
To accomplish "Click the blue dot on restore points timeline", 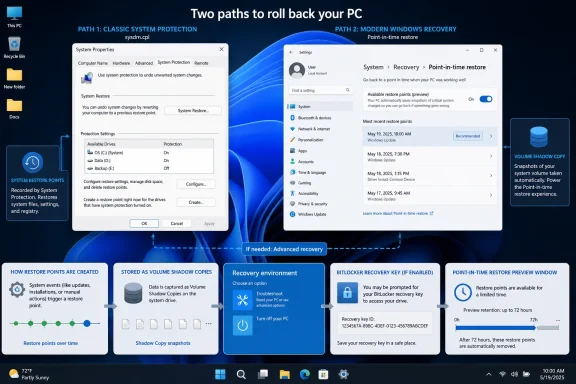I will [x=87, y=323].
